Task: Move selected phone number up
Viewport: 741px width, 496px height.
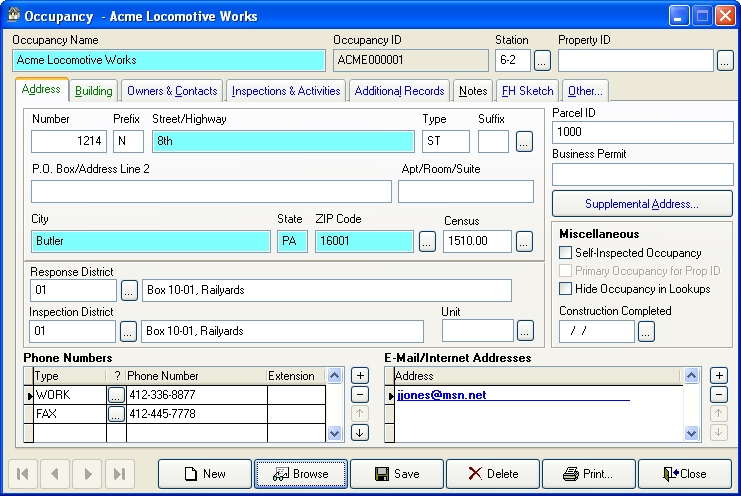Action: click(360, 413)
